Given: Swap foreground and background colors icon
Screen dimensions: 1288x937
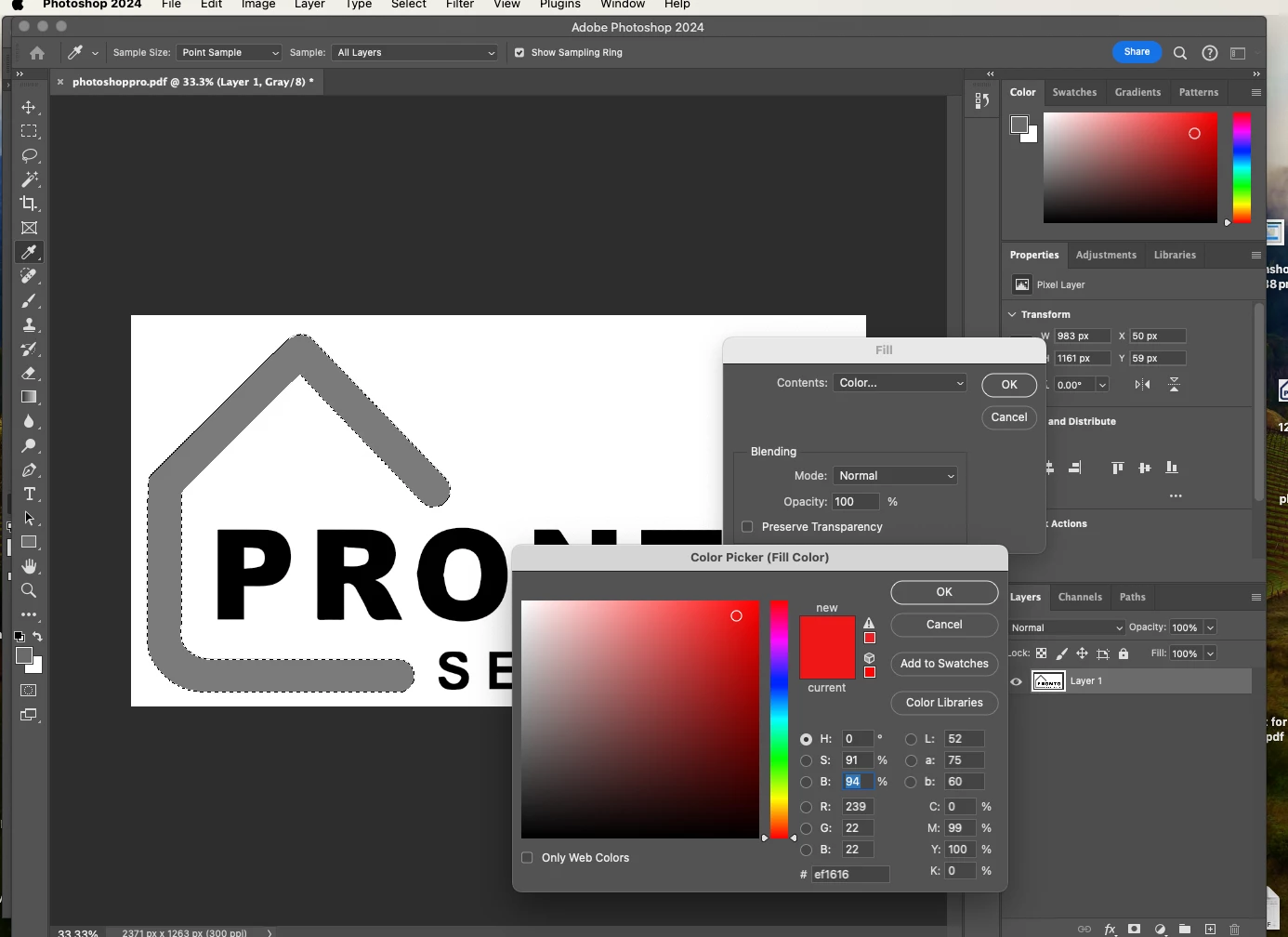Looking at the screenshot, I should (x=38, y=637).
